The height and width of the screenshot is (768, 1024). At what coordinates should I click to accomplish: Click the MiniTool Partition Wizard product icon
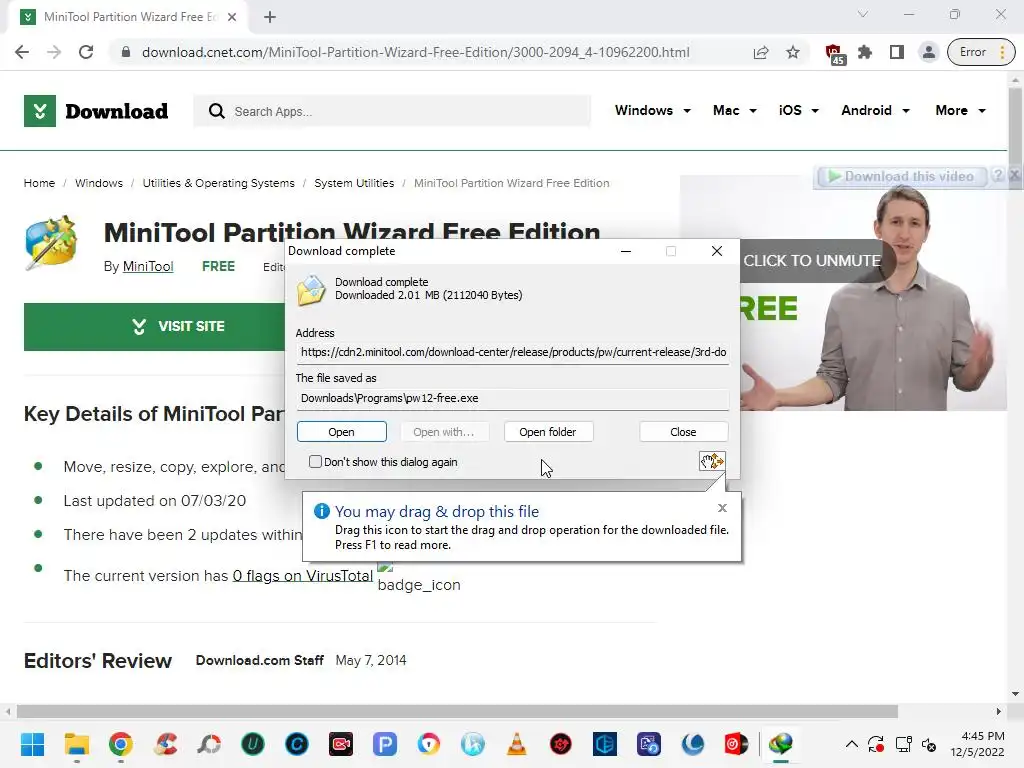click(51, 242)
